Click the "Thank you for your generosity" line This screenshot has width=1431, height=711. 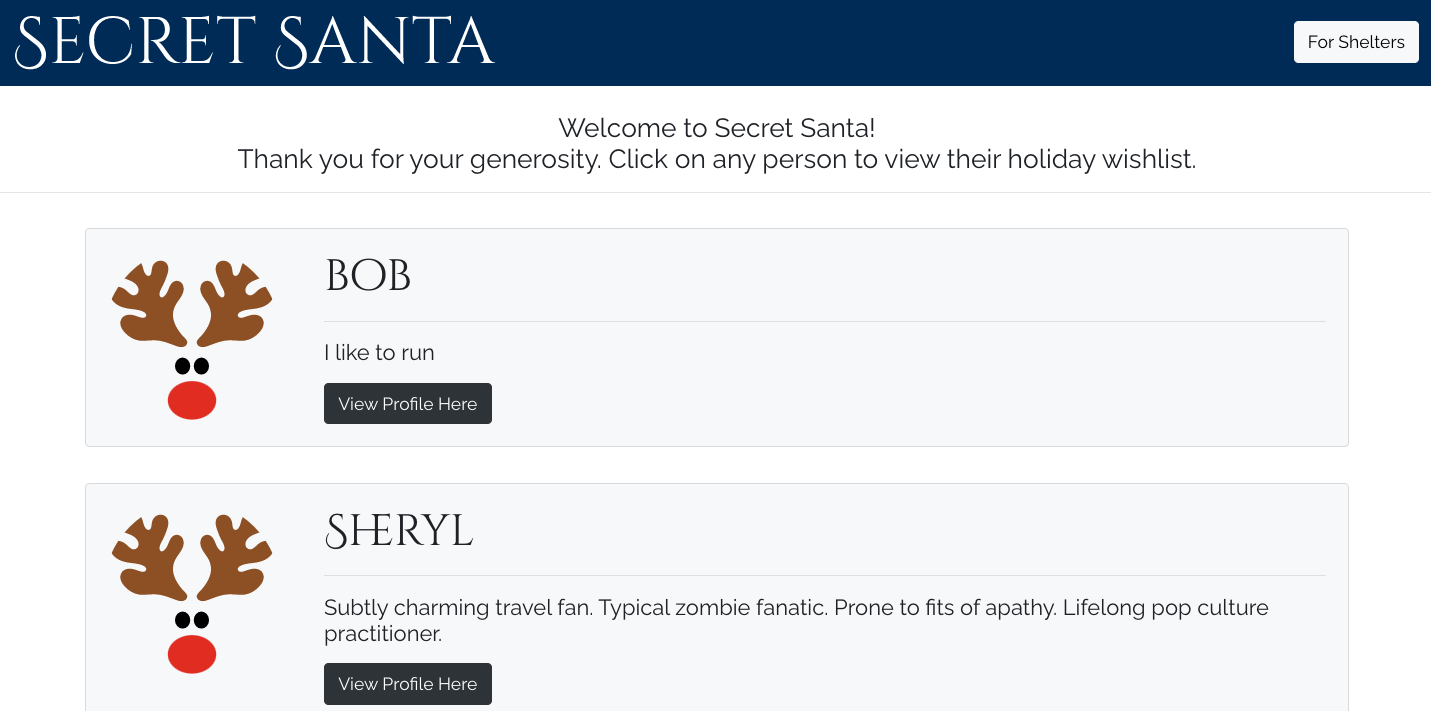pyautogui.click(x=716, y=159)
